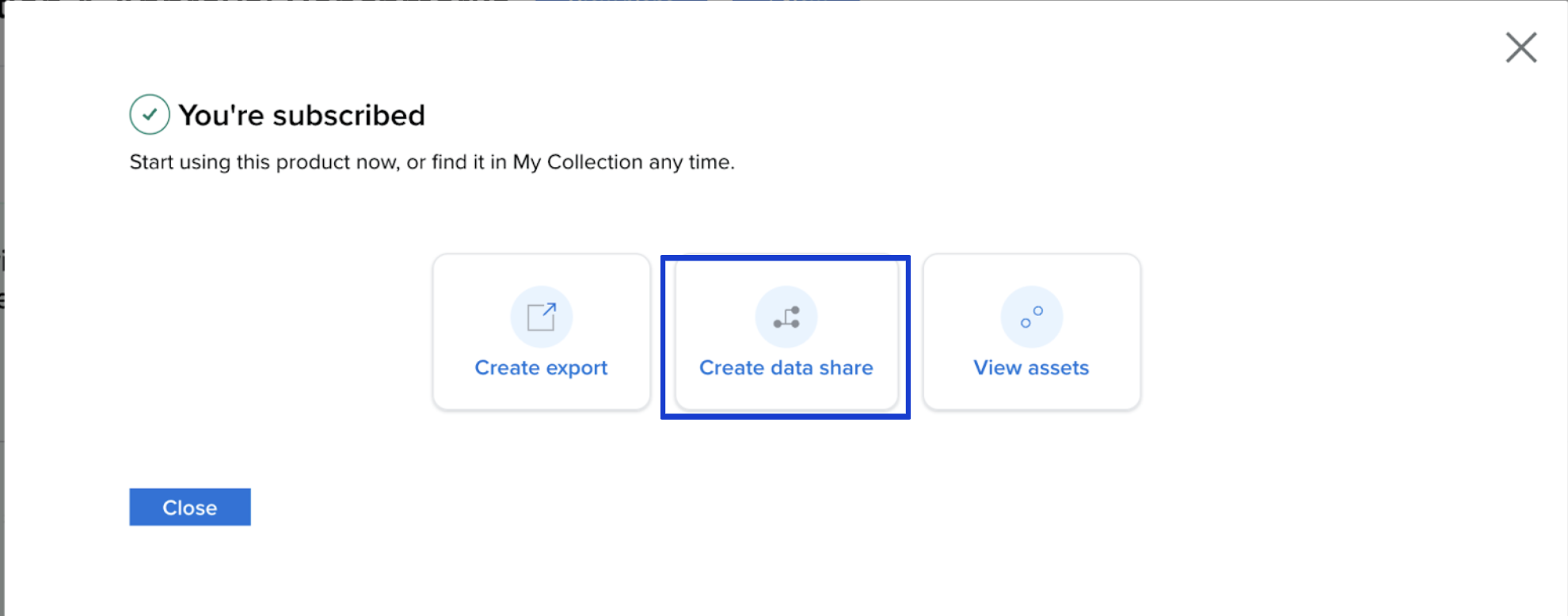Click the Create export arrow icon
Screen dimensions: 1568x616
pyautogui.click(x=542, y=317)
